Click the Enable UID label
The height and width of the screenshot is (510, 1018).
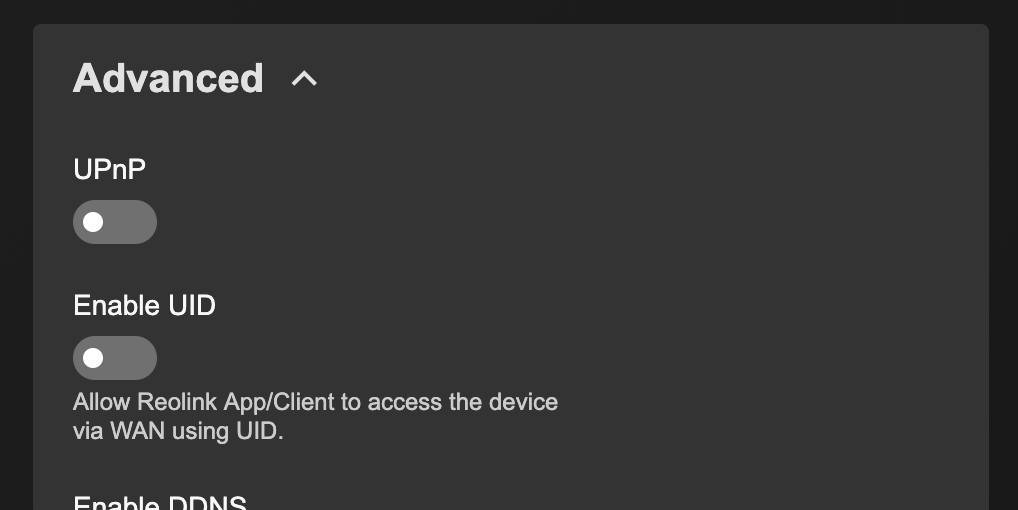coord(144,305)
